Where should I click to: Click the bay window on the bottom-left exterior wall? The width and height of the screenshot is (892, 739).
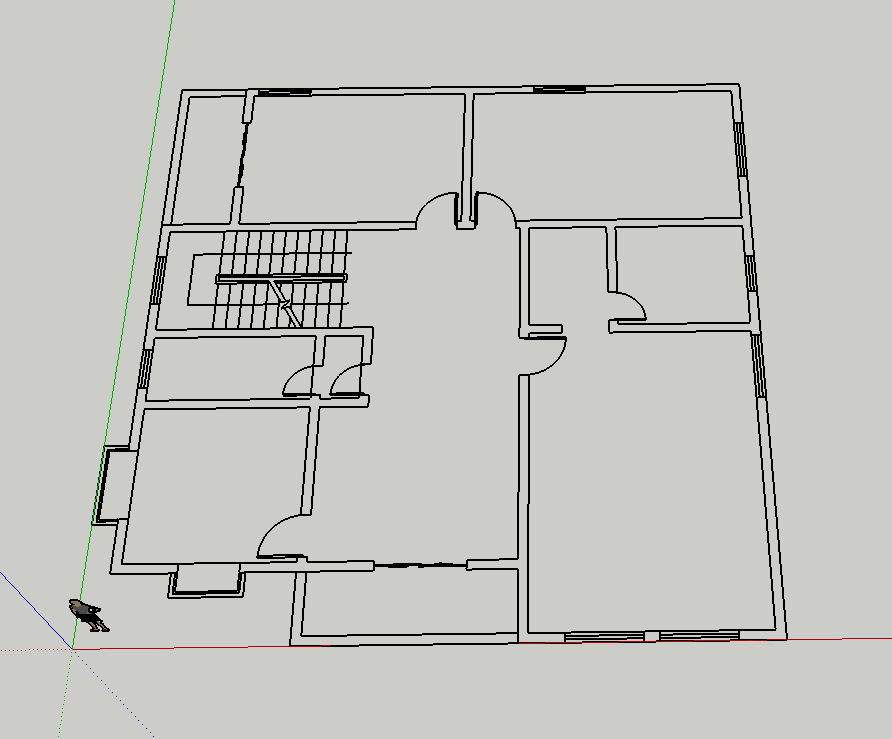click(x=207, y=580)
